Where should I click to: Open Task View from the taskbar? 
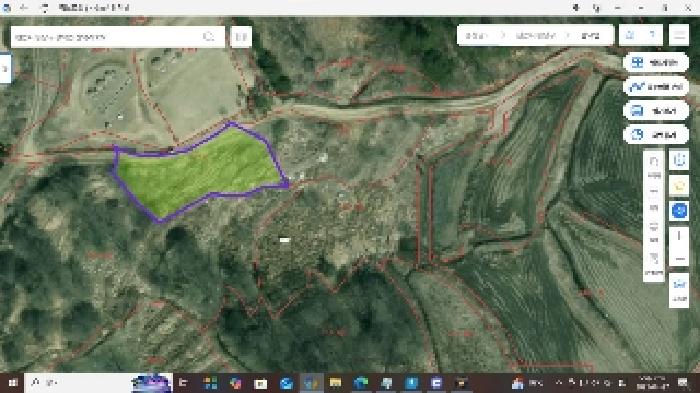183,383
